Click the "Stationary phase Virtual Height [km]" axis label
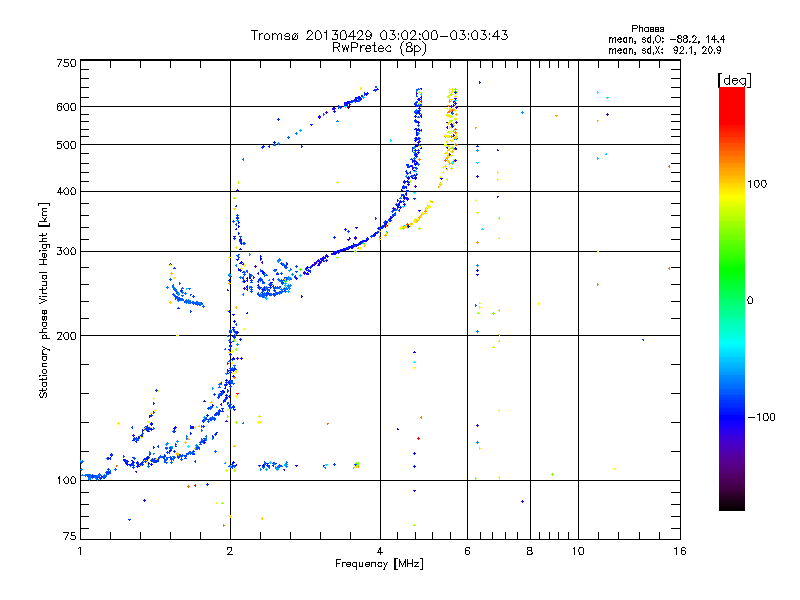Screen dimensions: 800x600 pos(43,300)
